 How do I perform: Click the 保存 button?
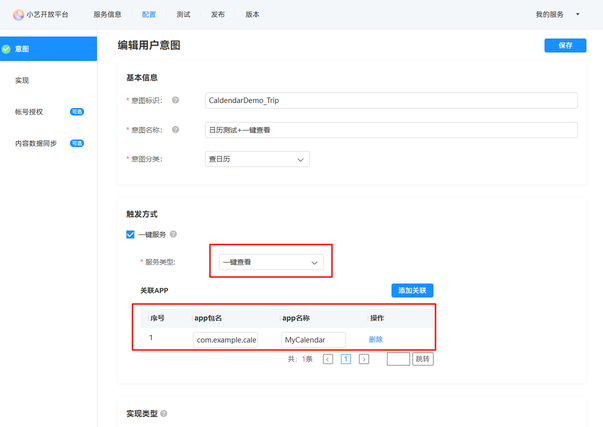point(565,45)
